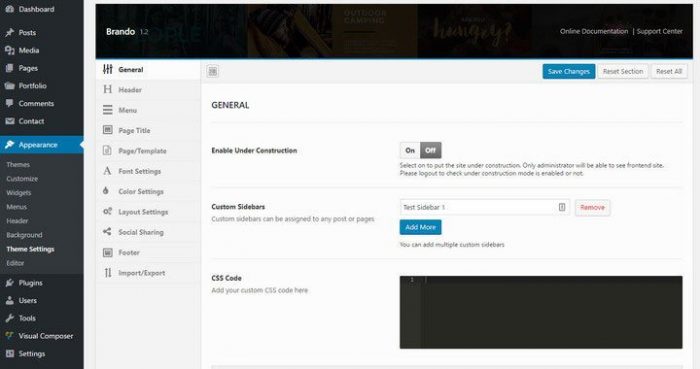Open the Support Center link
The width and height of the screenshot is (700, 369).
click(x=659, y=31)
